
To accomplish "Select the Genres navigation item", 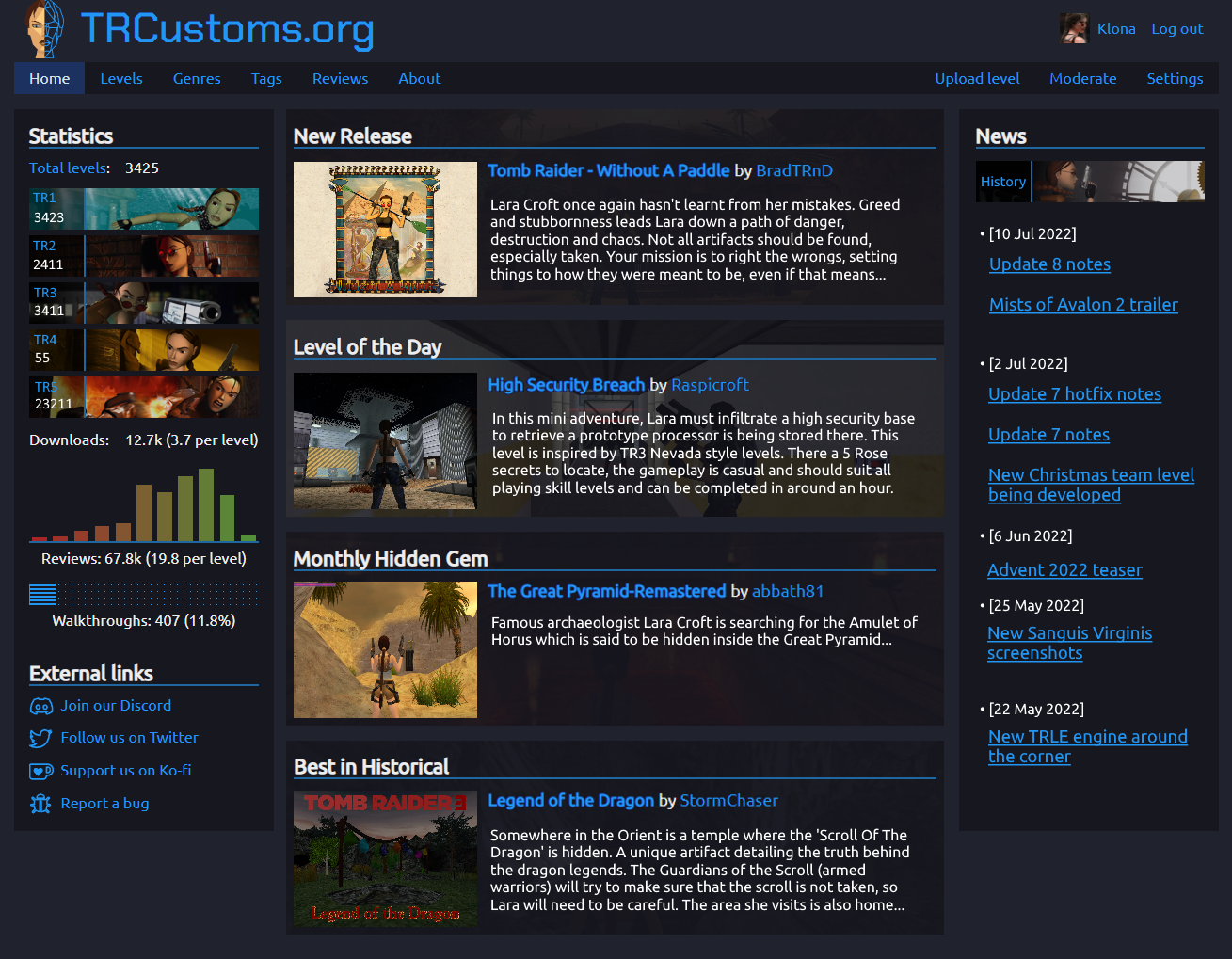I will (x=197, y=78).
